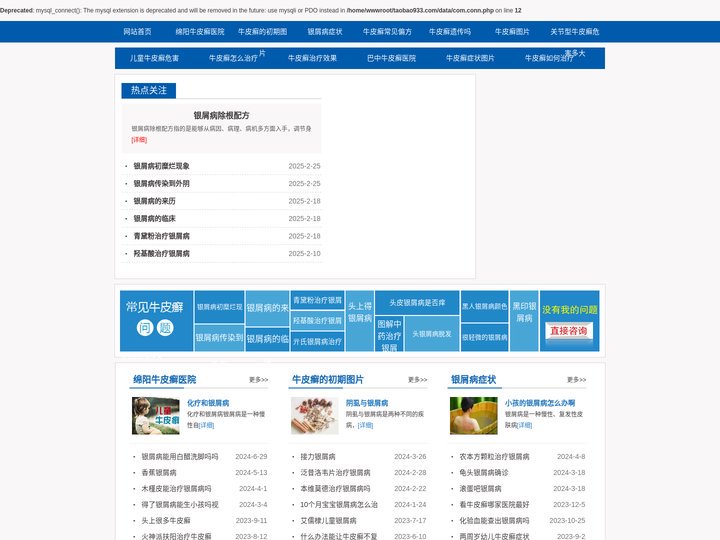
Task: Open article 泛昔洛韦片治疗银屑病
Action: click(x=335, y=472)
